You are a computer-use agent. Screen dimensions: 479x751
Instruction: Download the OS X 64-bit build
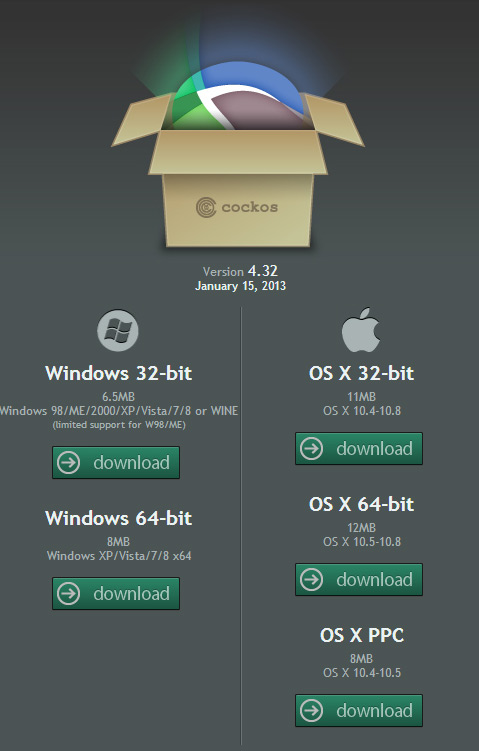point(359,580)
